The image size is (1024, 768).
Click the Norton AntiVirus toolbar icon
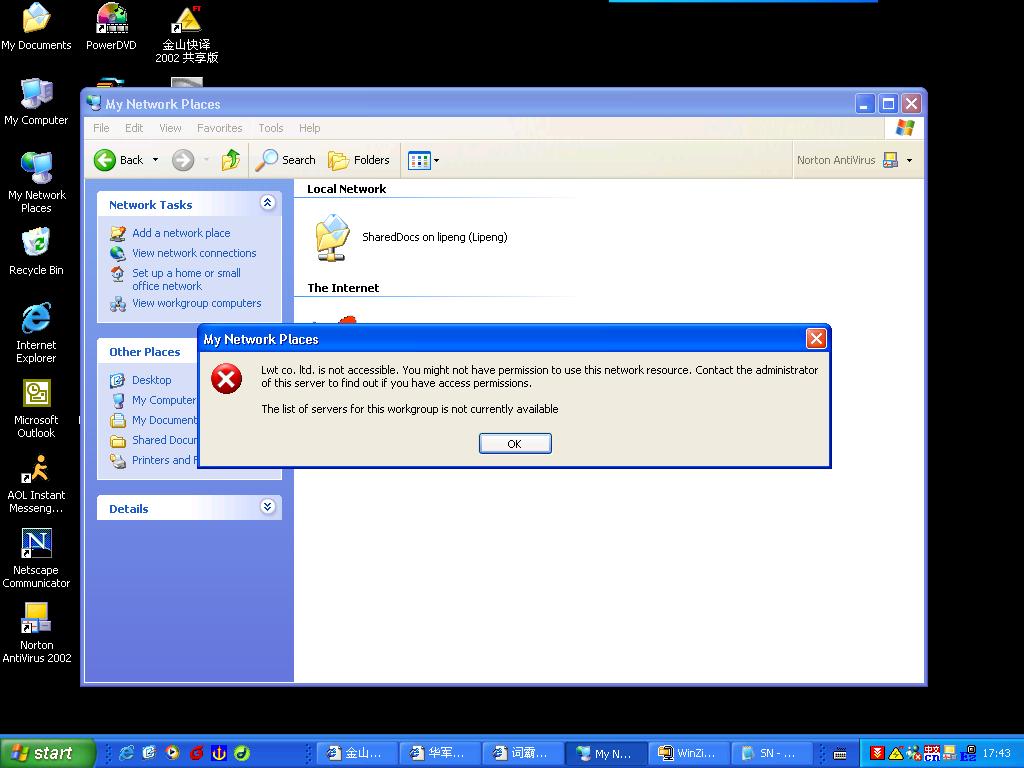890,160
